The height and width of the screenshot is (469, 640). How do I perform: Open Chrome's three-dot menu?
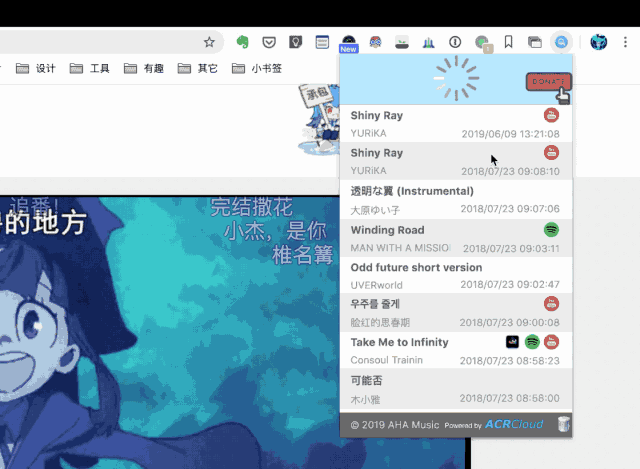pyautogui.click(x=625, y=42)
